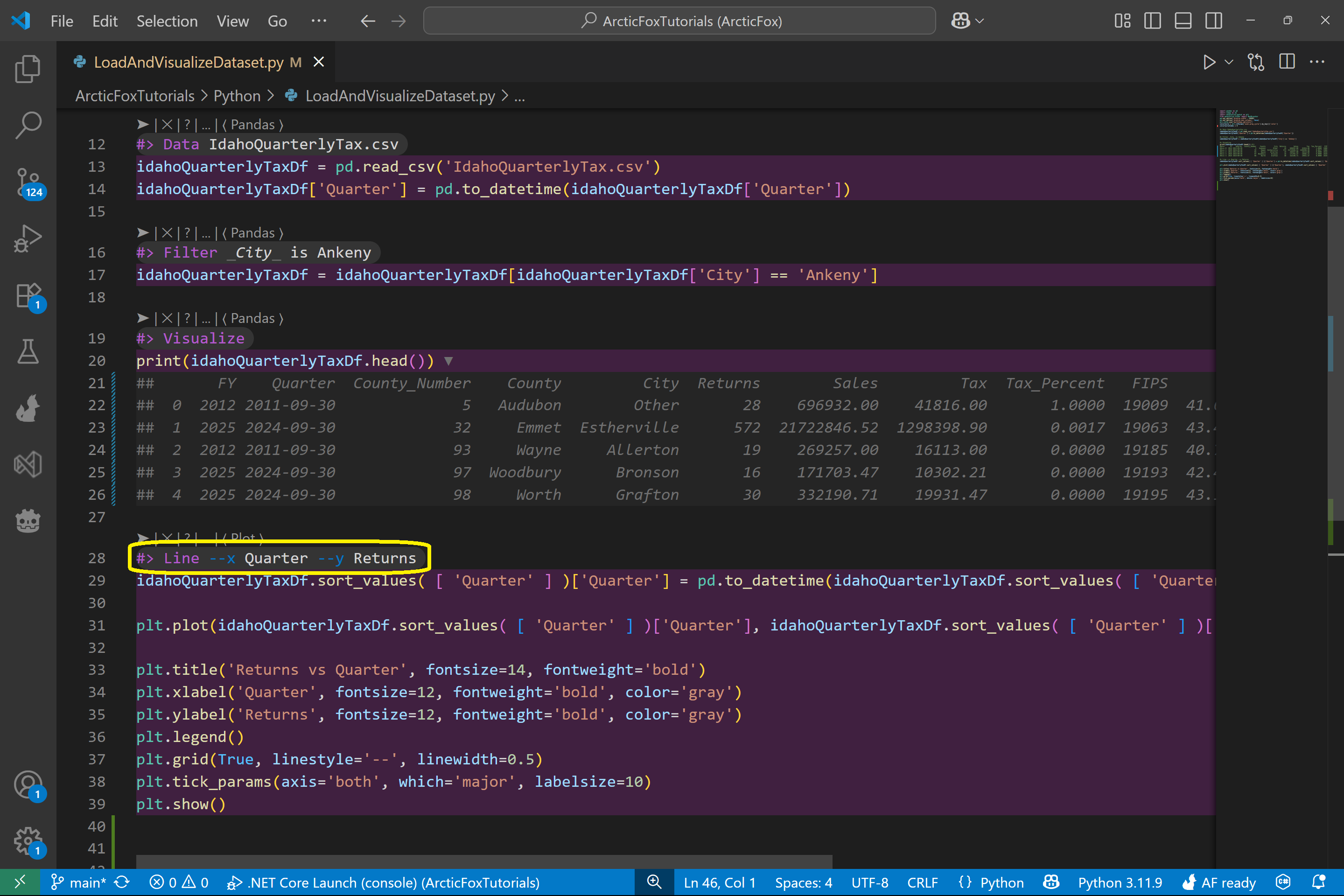
Task: Click the command center search field
Action: 679,21
